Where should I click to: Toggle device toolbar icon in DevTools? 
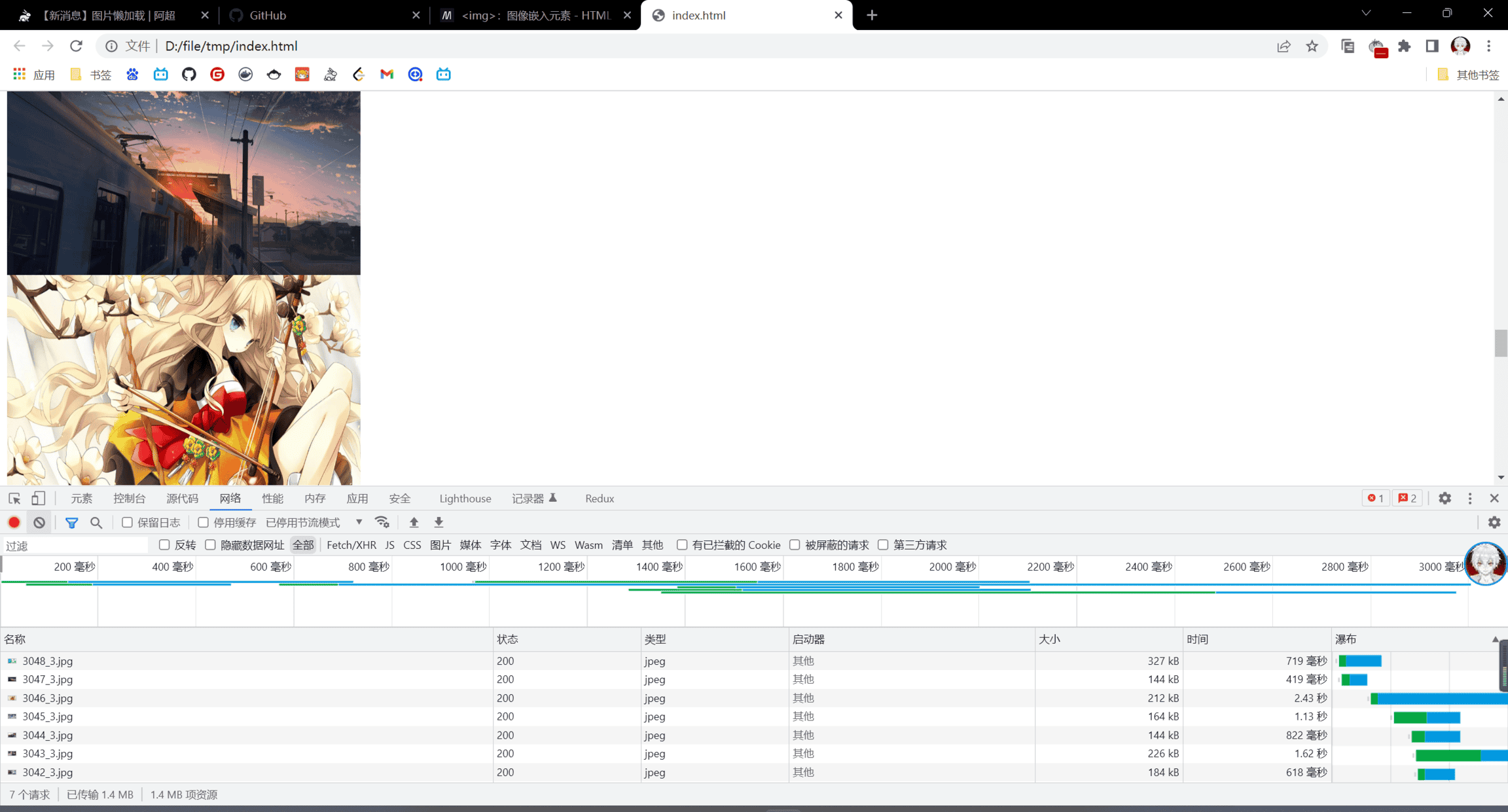[39, 499]
